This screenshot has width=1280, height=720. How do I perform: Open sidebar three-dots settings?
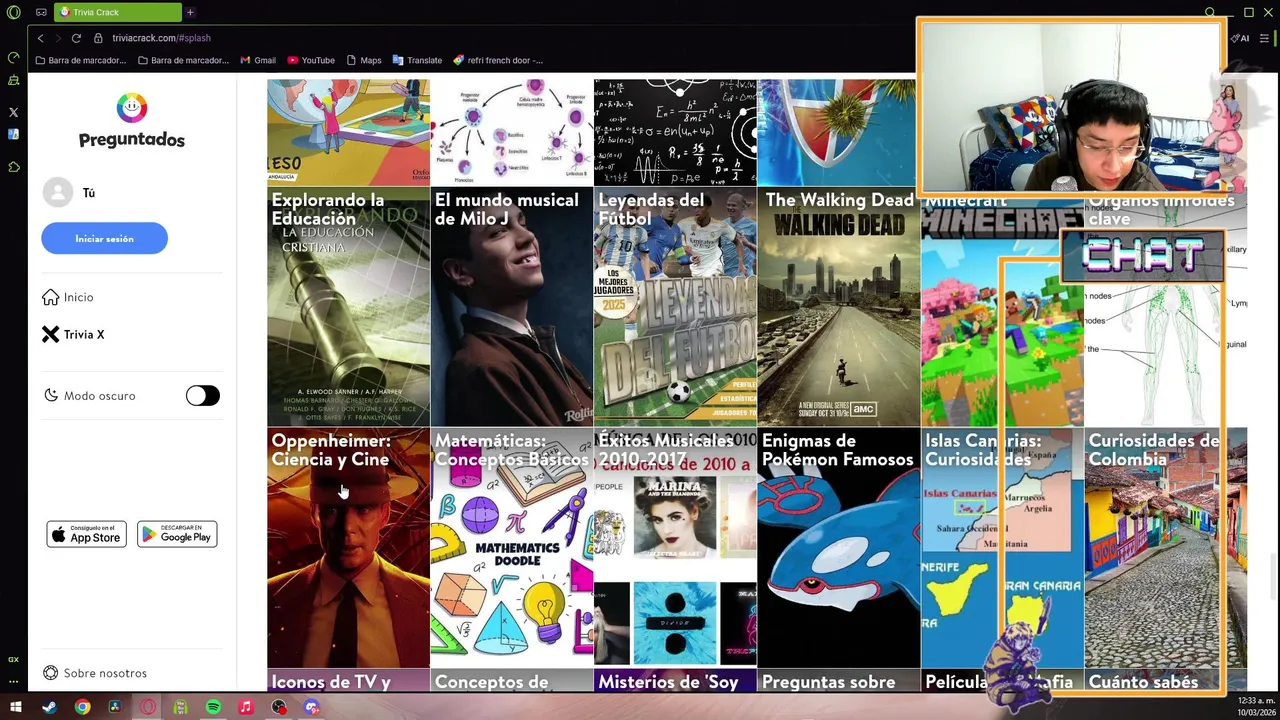tap(13, 681)
